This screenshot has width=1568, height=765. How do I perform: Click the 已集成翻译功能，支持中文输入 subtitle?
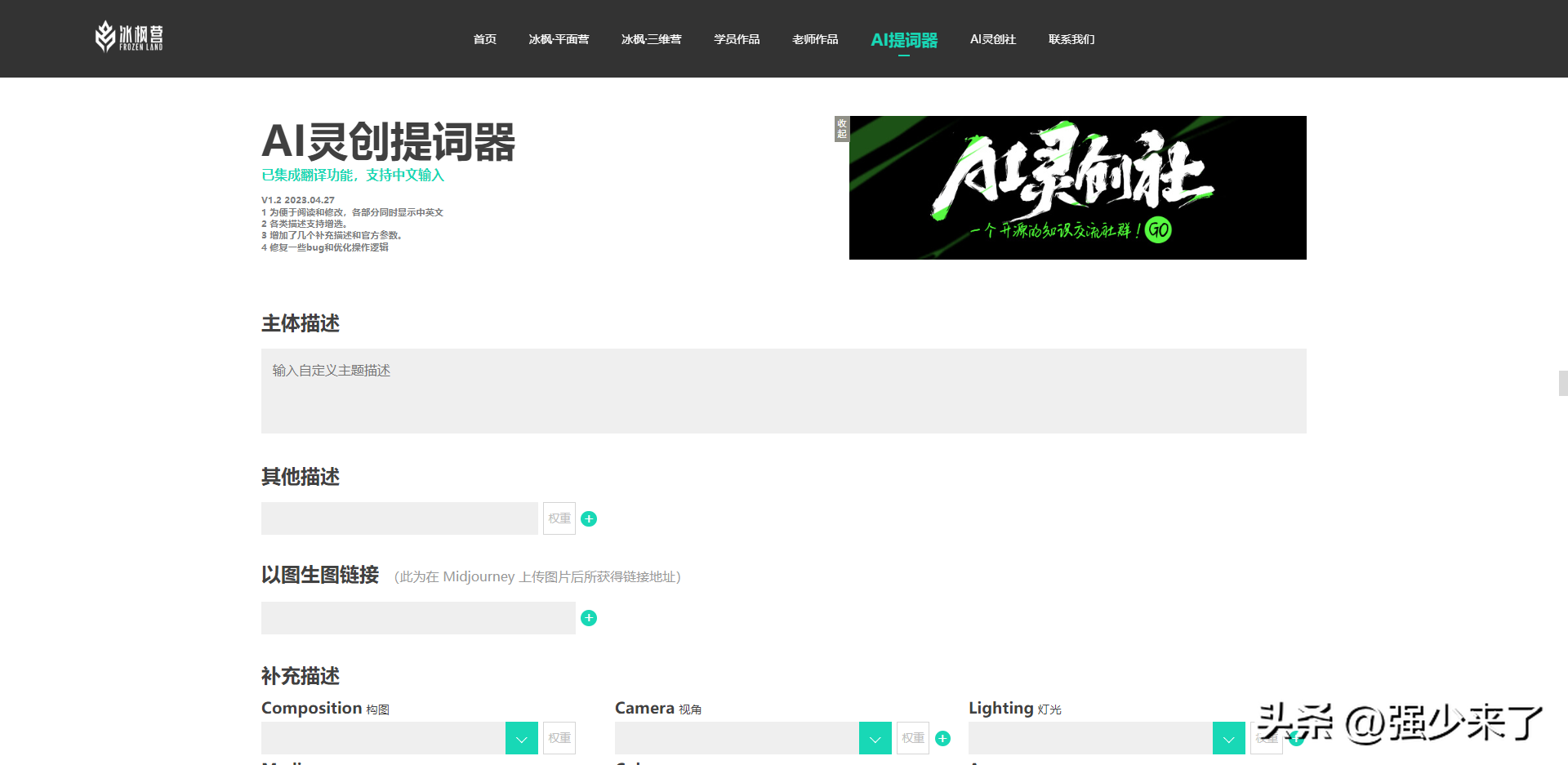[353, 175]
